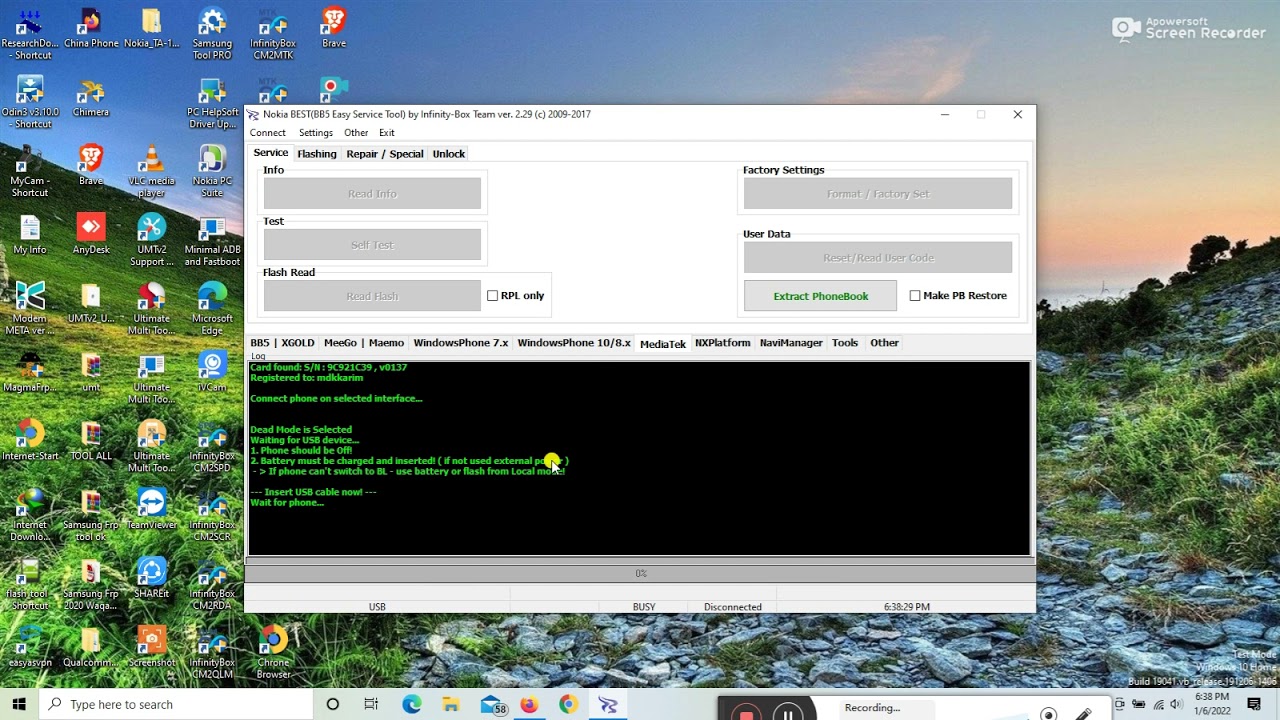
Task: Open the NaviManager tab
Action: click(x=791, y=343)
